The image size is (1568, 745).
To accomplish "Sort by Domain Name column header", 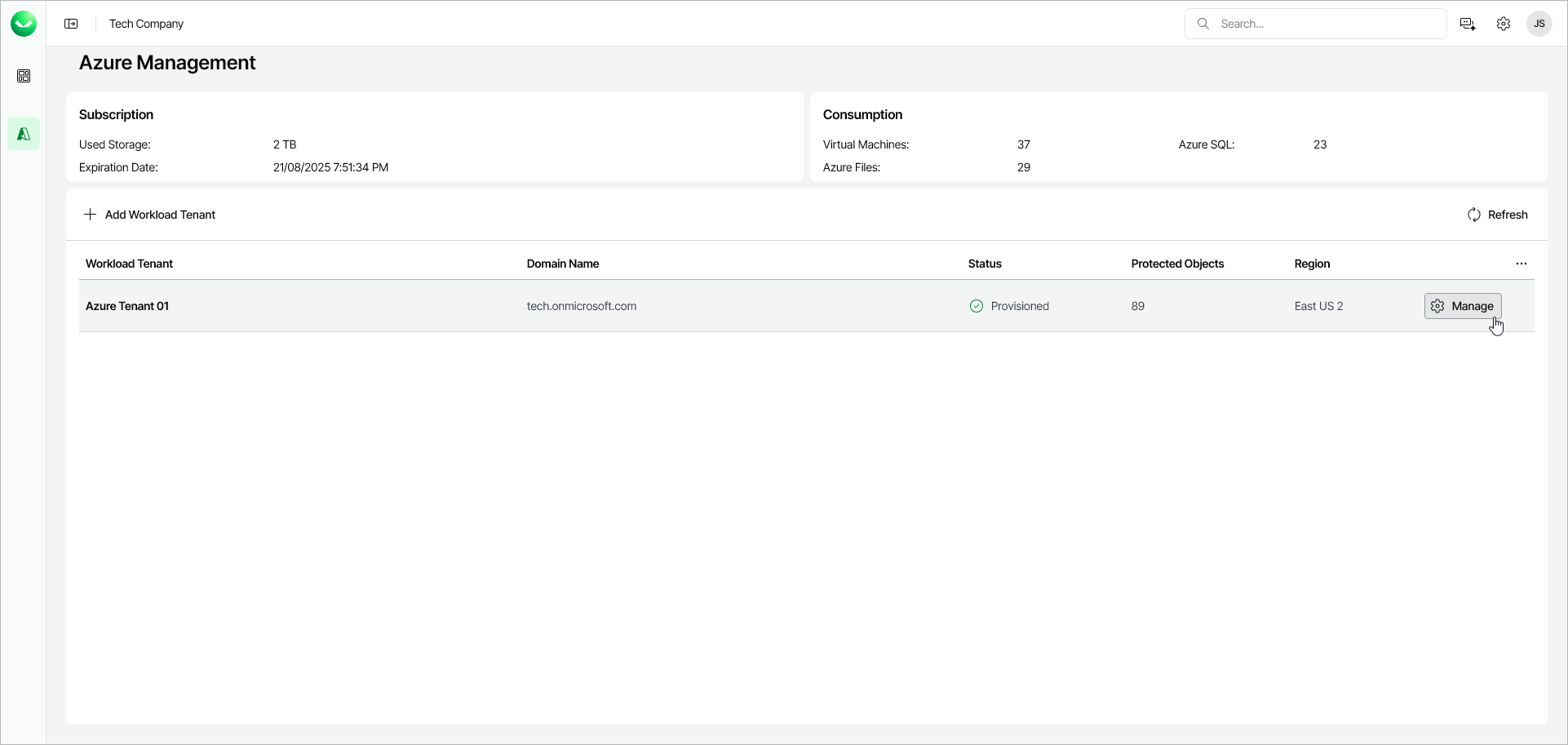I will pos(563,264).
